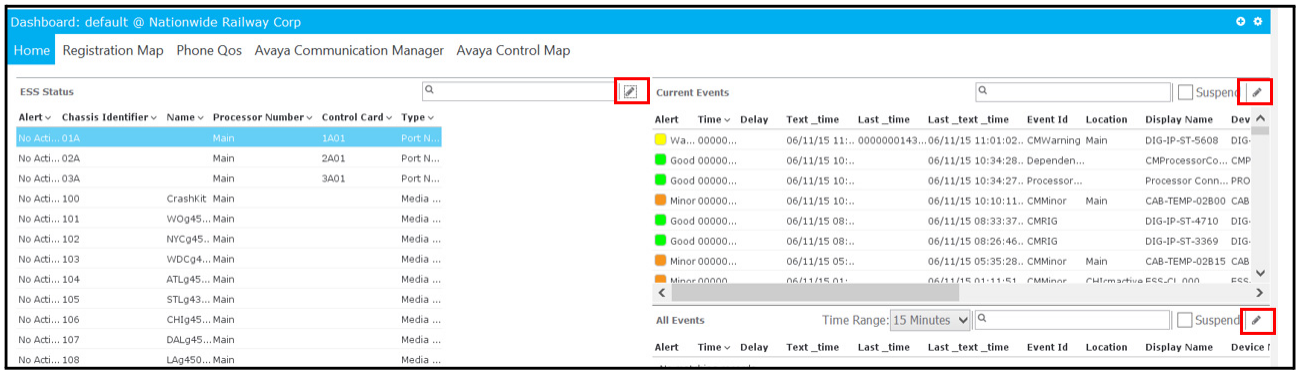
Task: Click orange Minor icon in CAB-TEMP-02B15 row
Action: point(660,261)
